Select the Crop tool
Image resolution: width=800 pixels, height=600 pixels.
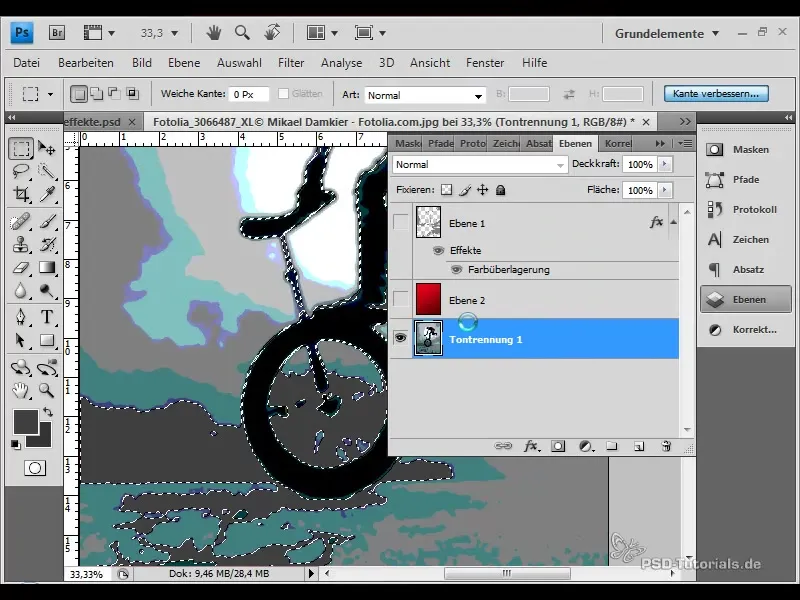[21, 194]
